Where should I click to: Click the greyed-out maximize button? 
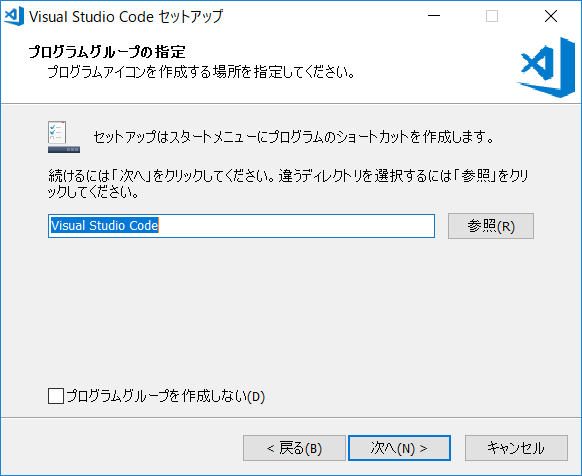(x=492, y=16)
